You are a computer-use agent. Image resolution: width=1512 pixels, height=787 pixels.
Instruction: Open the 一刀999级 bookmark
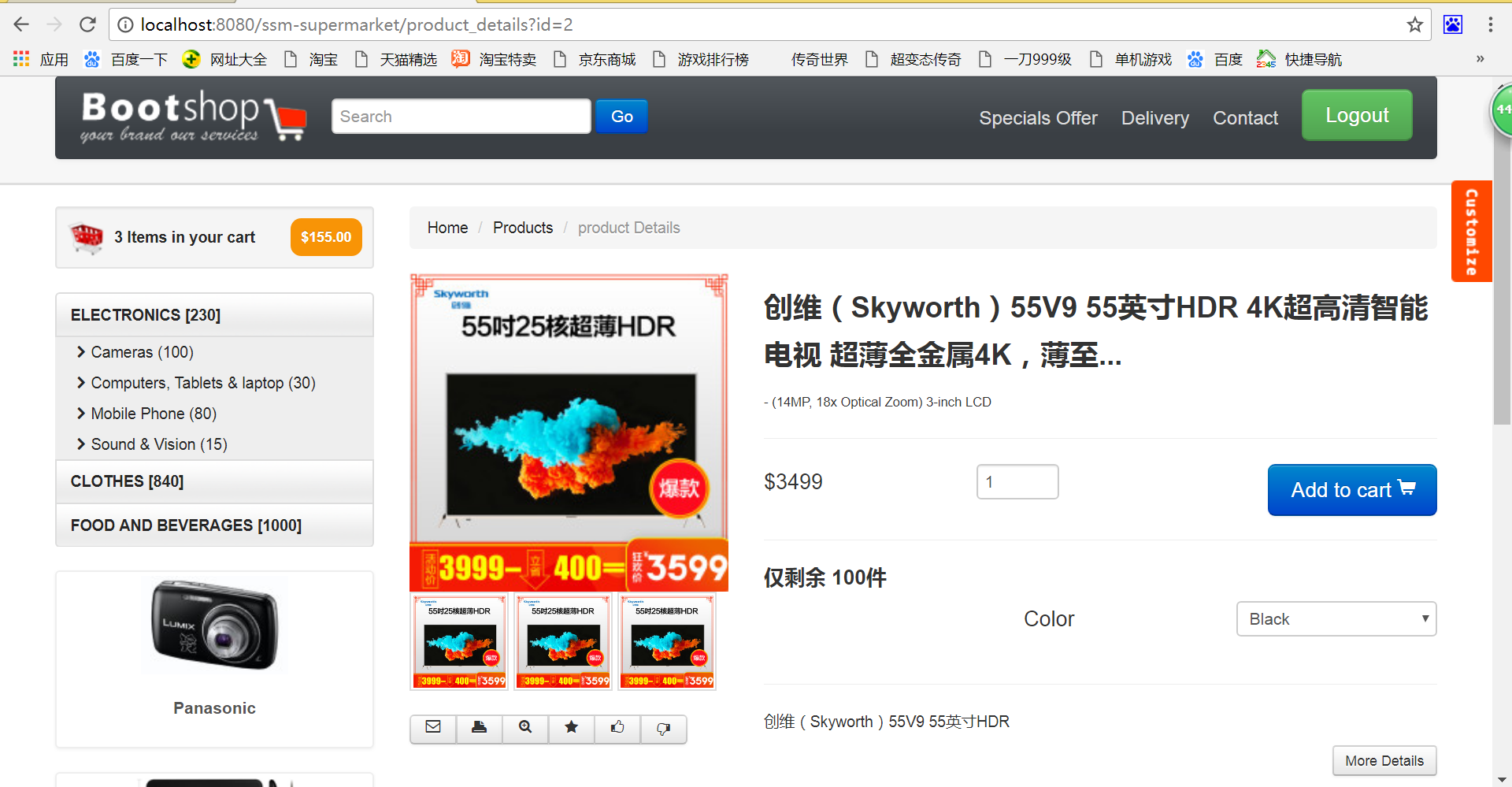[x=1025, y=59]
